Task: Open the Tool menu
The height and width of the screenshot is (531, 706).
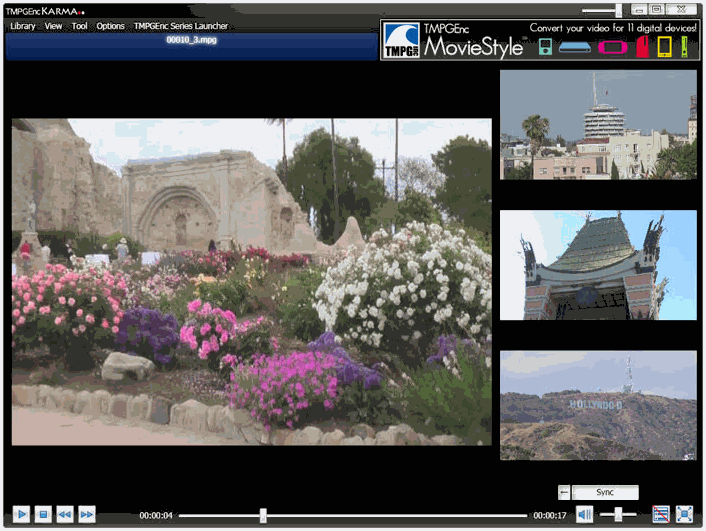Action: (x=79, y=26)
